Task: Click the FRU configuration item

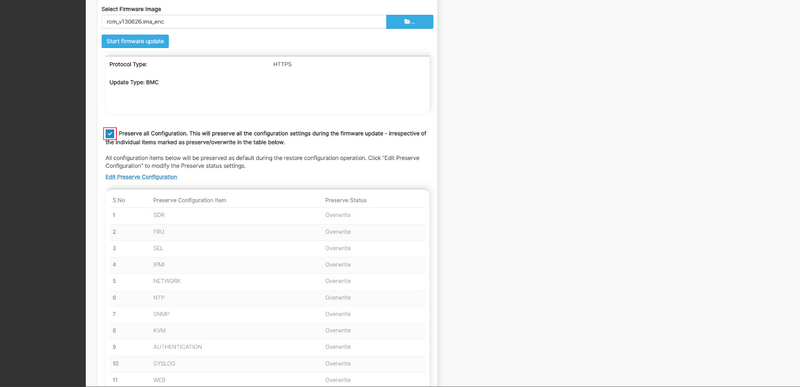Action: pyautogui.click(x=159, y=231)
